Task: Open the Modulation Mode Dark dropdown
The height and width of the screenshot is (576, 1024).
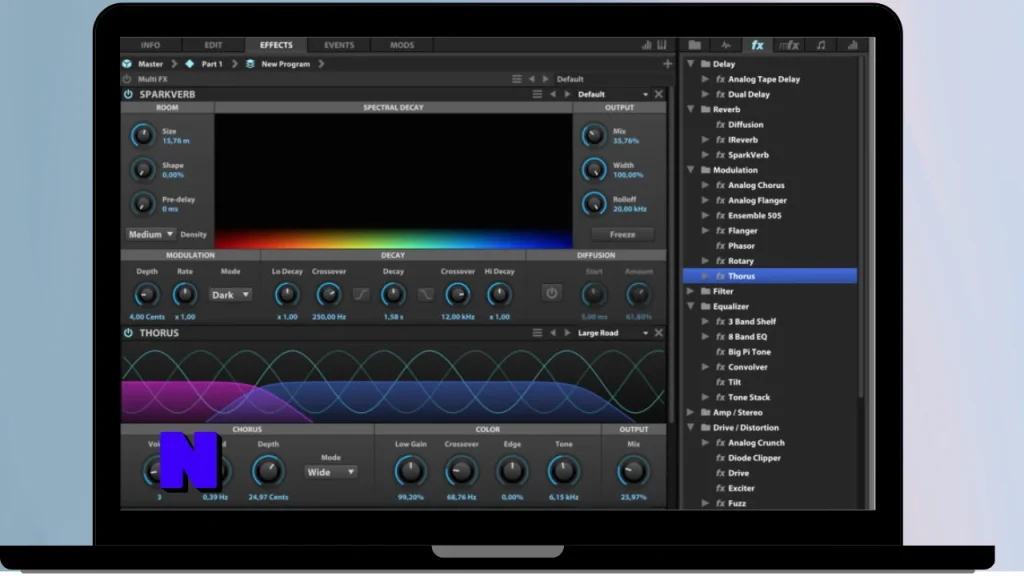Action: [230, 295]
